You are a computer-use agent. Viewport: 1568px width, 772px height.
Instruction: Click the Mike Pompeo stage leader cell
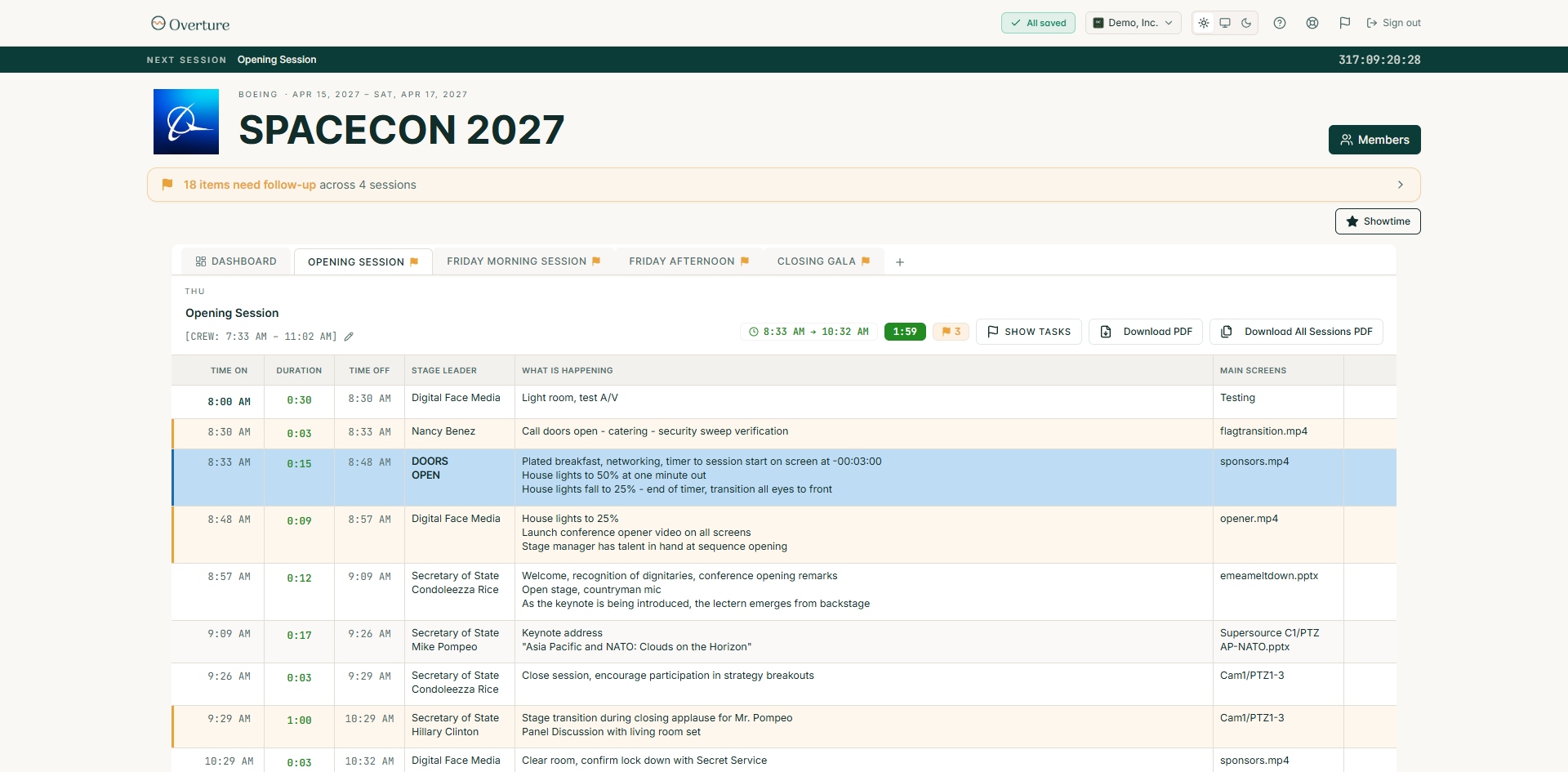coord(459,642)
